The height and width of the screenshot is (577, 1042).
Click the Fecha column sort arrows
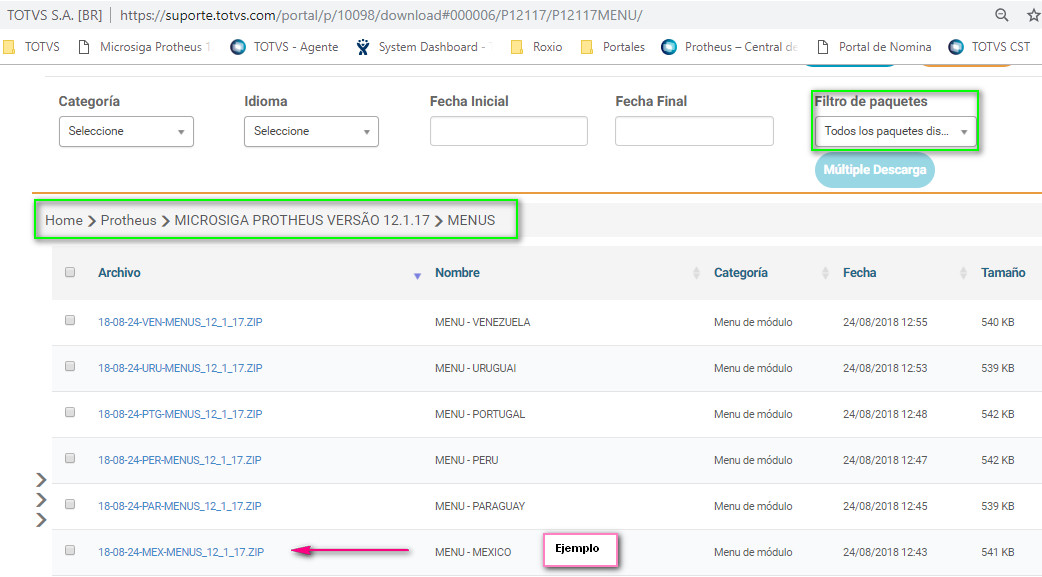click(963, 273)
